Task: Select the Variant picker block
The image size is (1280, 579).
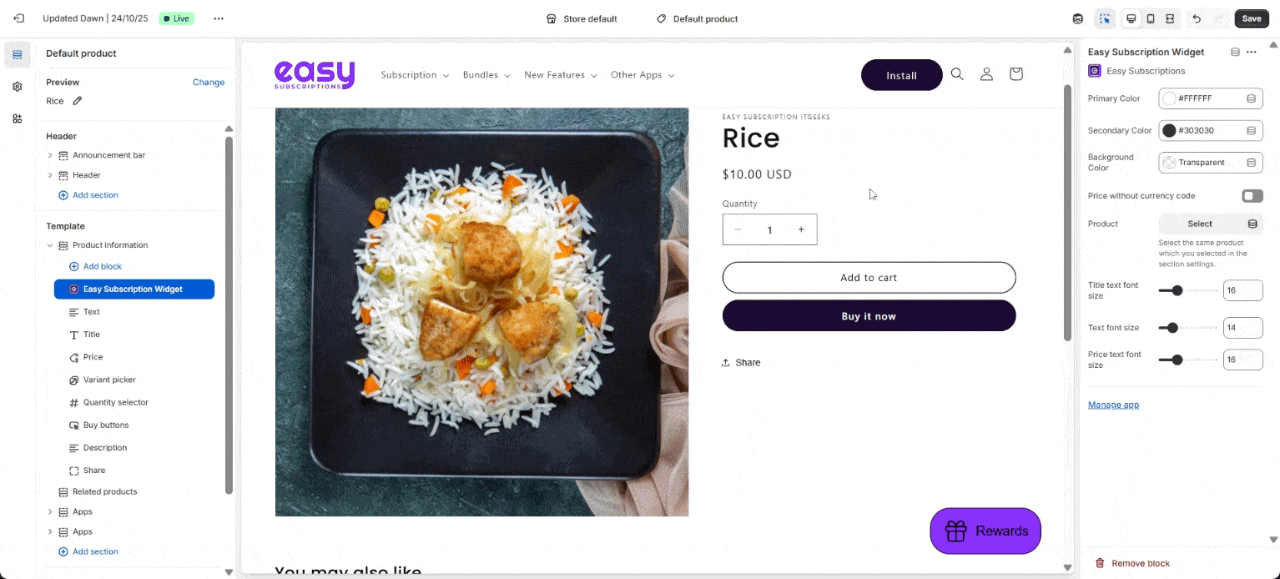Action: pos(109,380)
